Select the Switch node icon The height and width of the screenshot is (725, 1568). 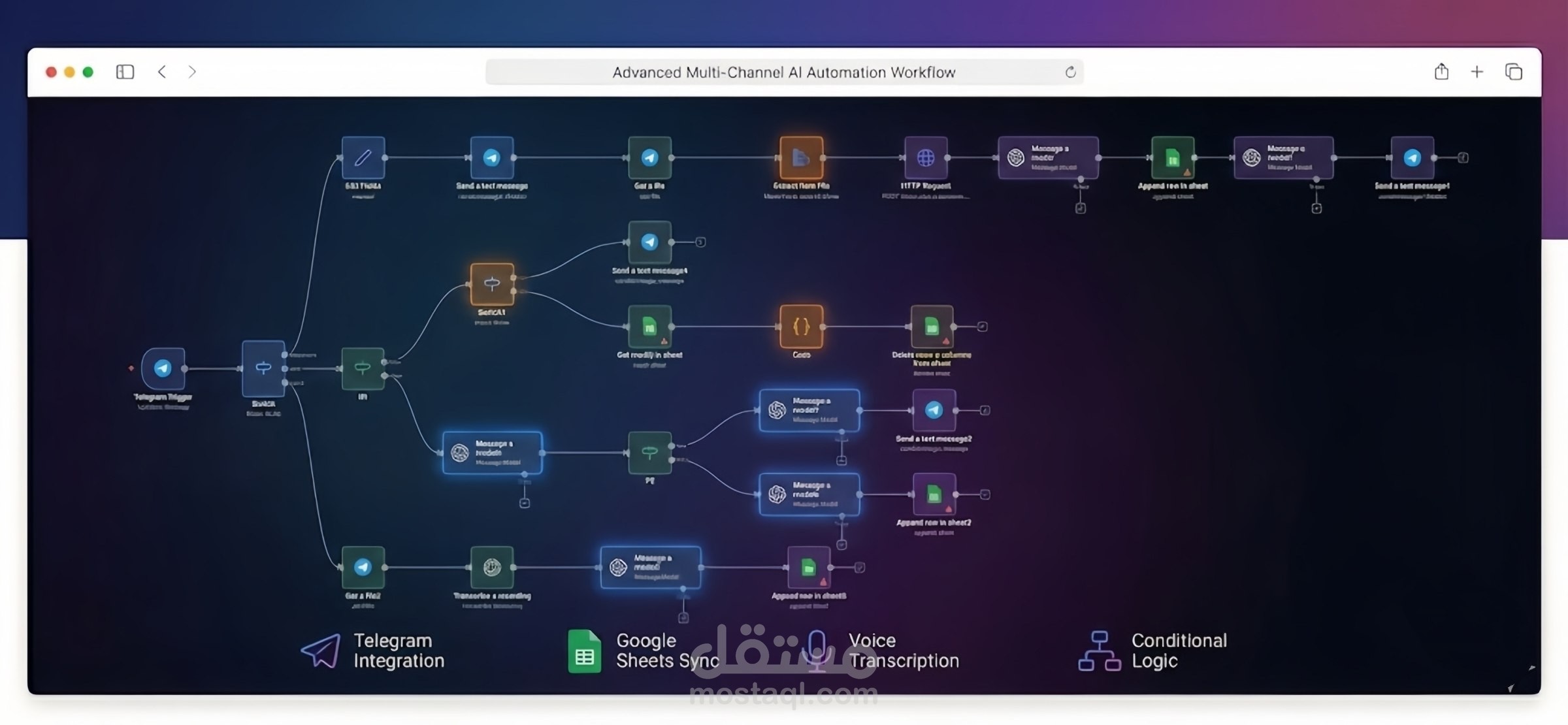[x=263, y=368]
